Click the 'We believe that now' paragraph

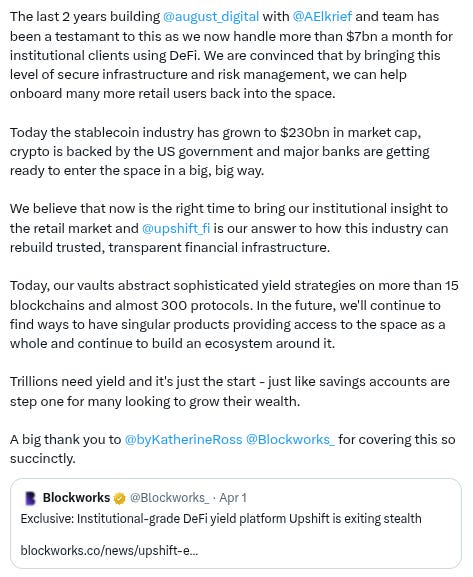[229, 228]
